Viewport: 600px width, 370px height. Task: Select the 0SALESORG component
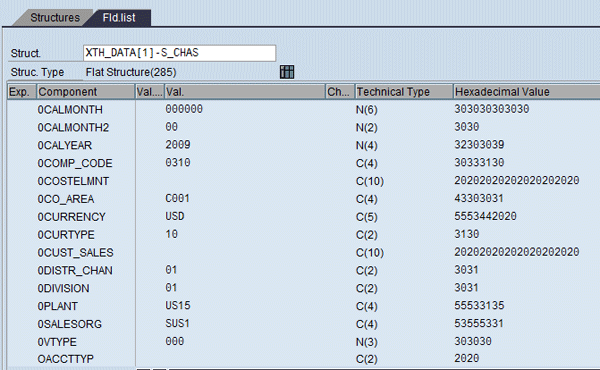[x=70, y=324]
